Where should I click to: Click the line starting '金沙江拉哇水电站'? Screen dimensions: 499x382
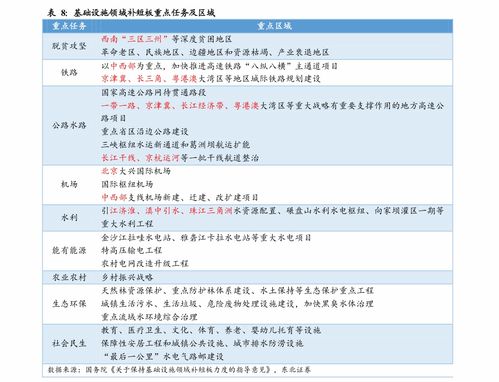pos(206,238)
